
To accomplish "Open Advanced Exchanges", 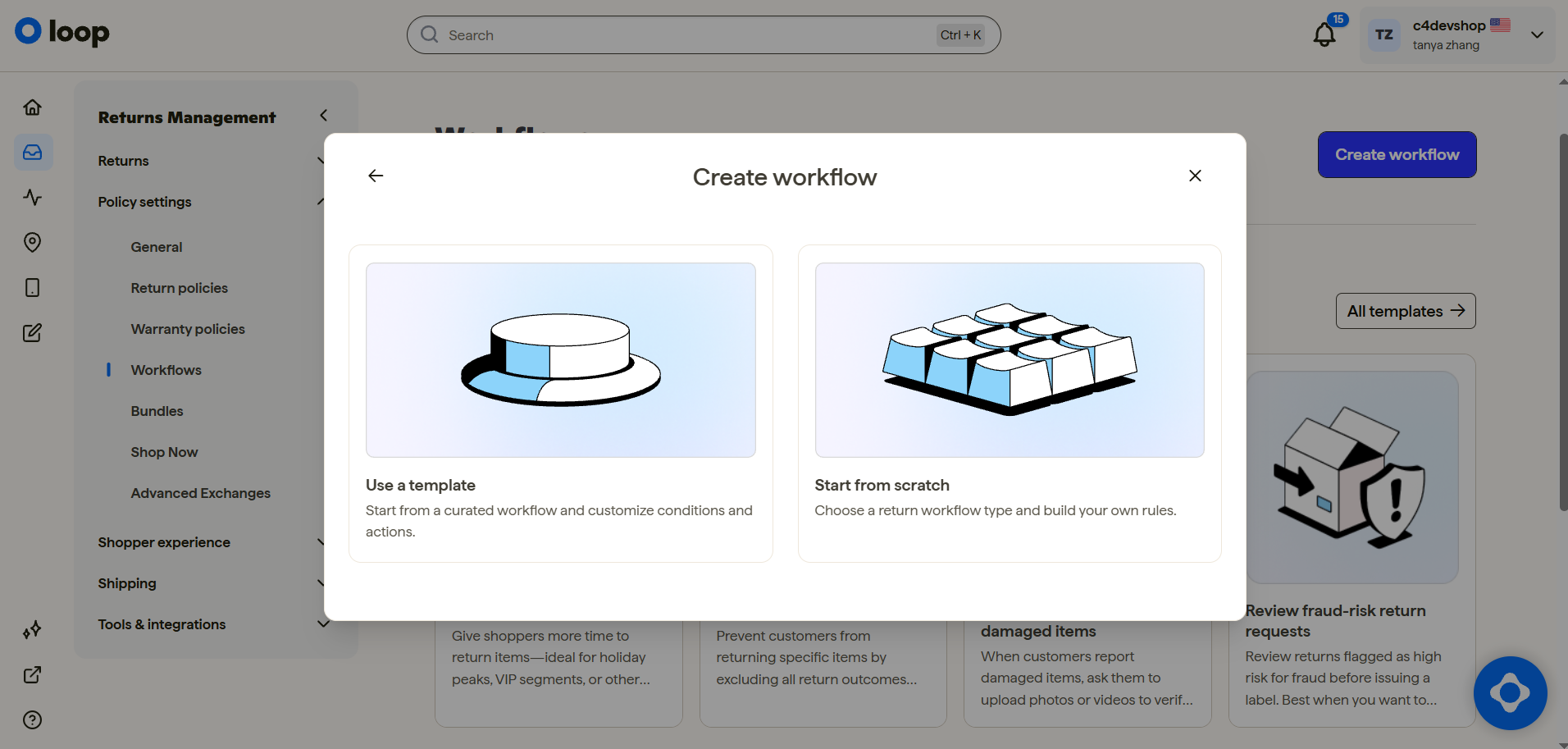I will coord(201,493).
